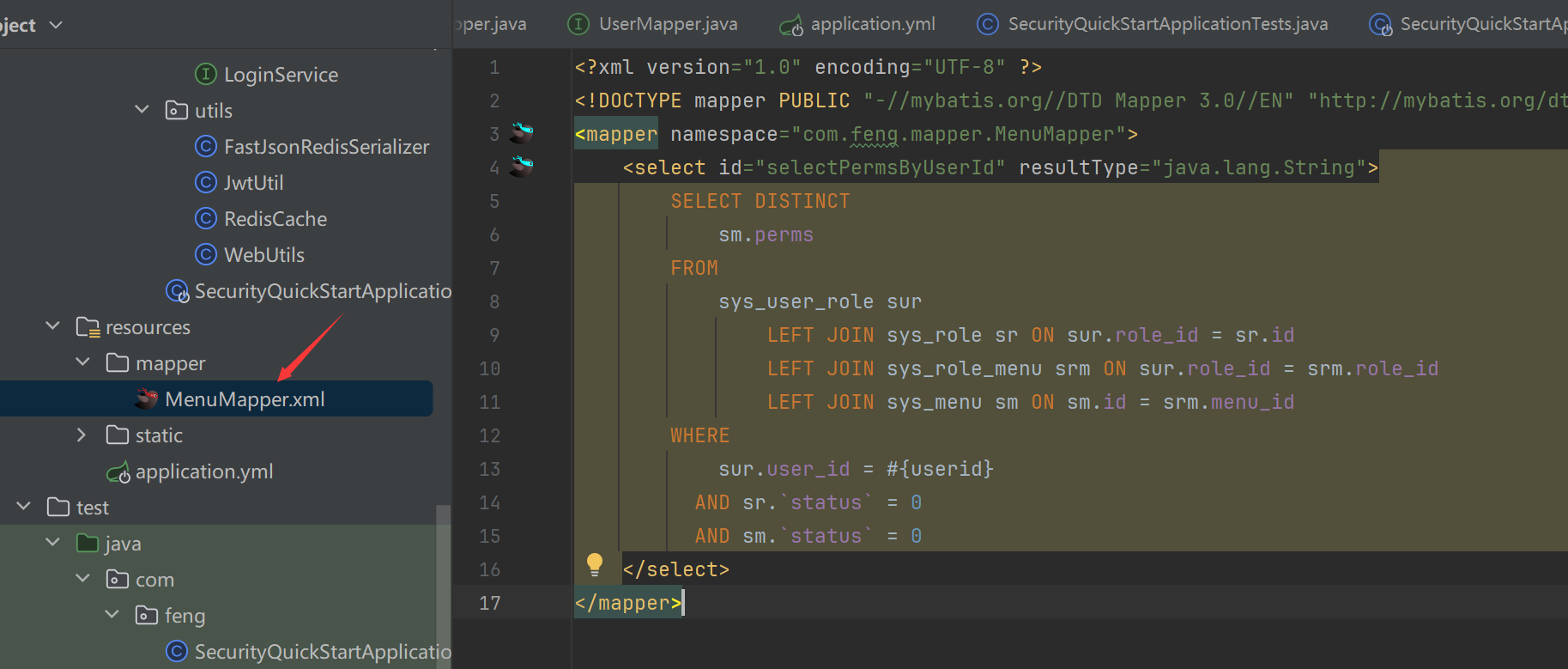1568x669 pixels.
Task: Click the FastJsonRedisSerializer class icon
Action: pyautogui.click(x=206, y=147)
